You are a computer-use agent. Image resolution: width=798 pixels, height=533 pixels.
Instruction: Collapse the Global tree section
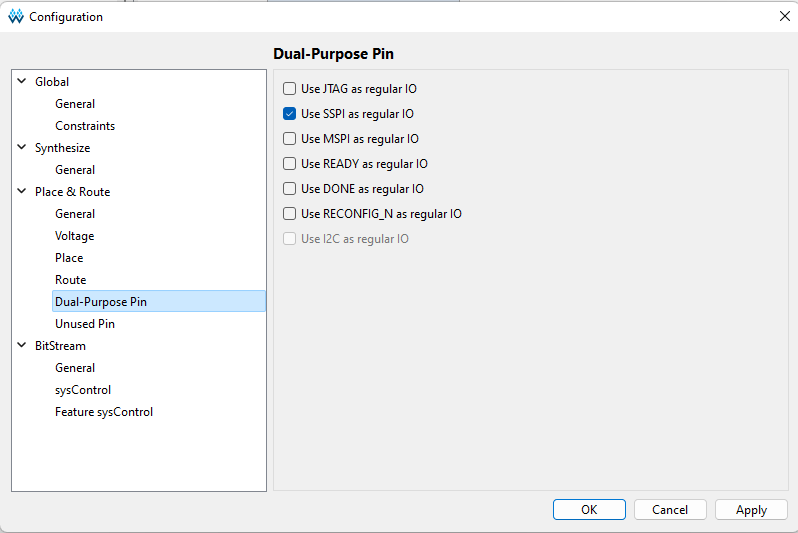point(22,81)
